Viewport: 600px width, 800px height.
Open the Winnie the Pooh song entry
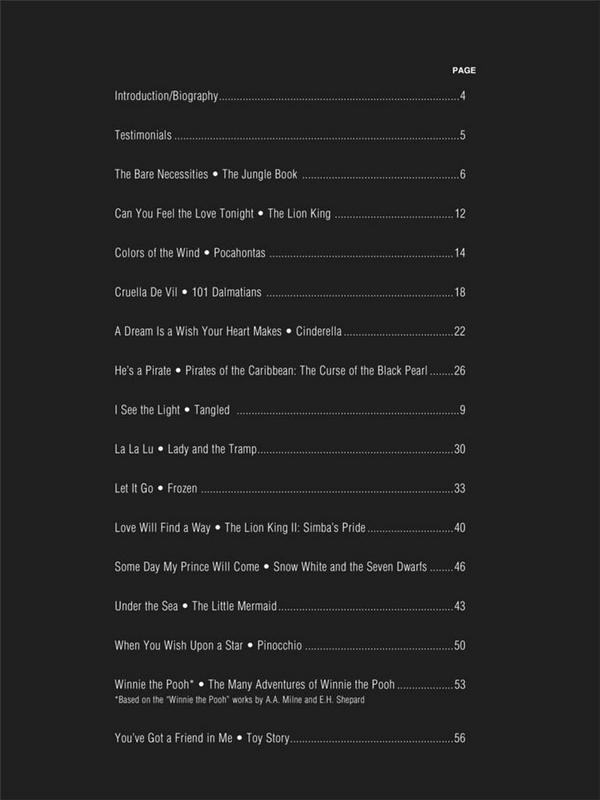tap(254, 684)
